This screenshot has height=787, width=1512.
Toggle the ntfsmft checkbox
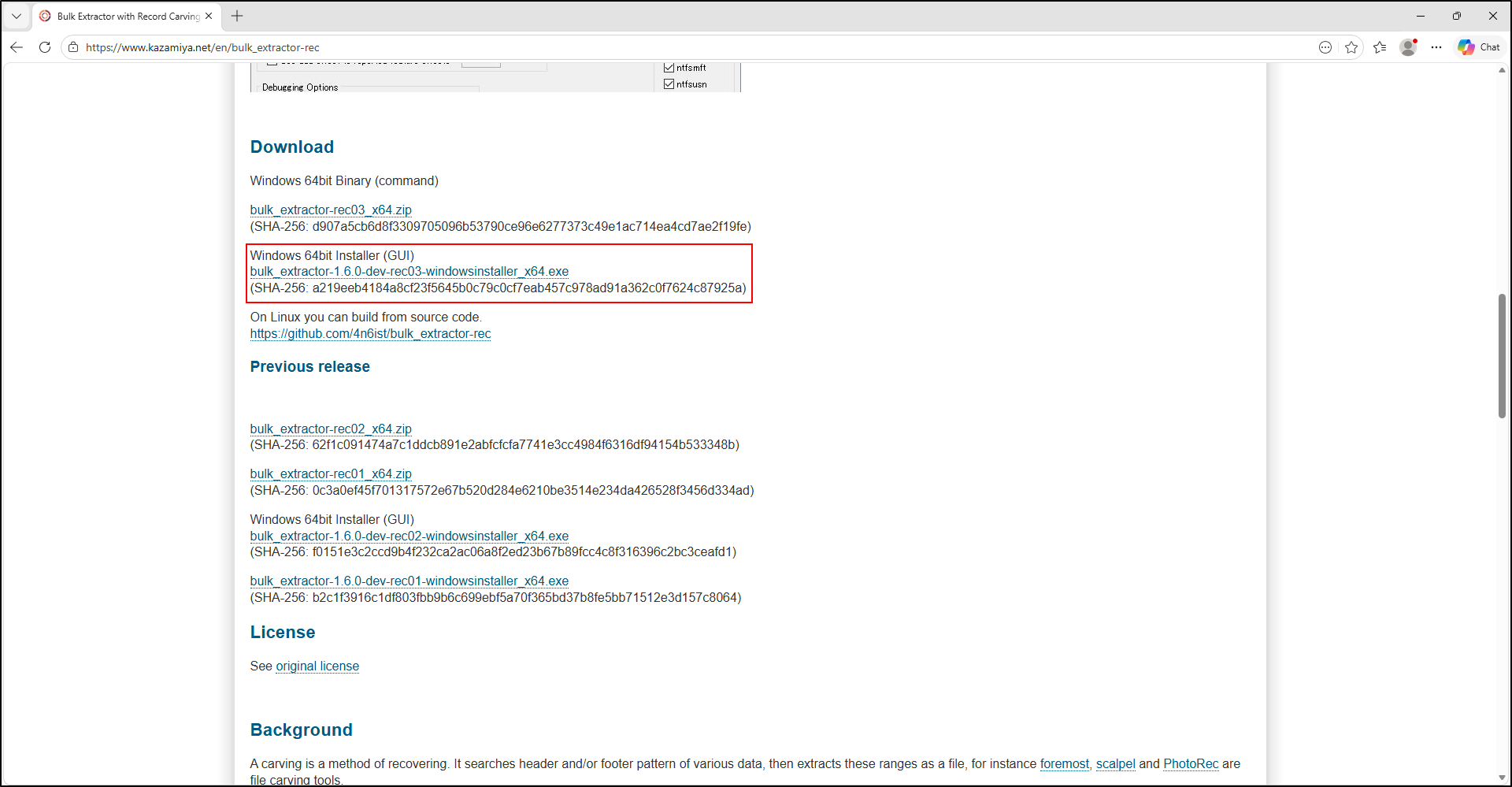click(x=669, y=68)
